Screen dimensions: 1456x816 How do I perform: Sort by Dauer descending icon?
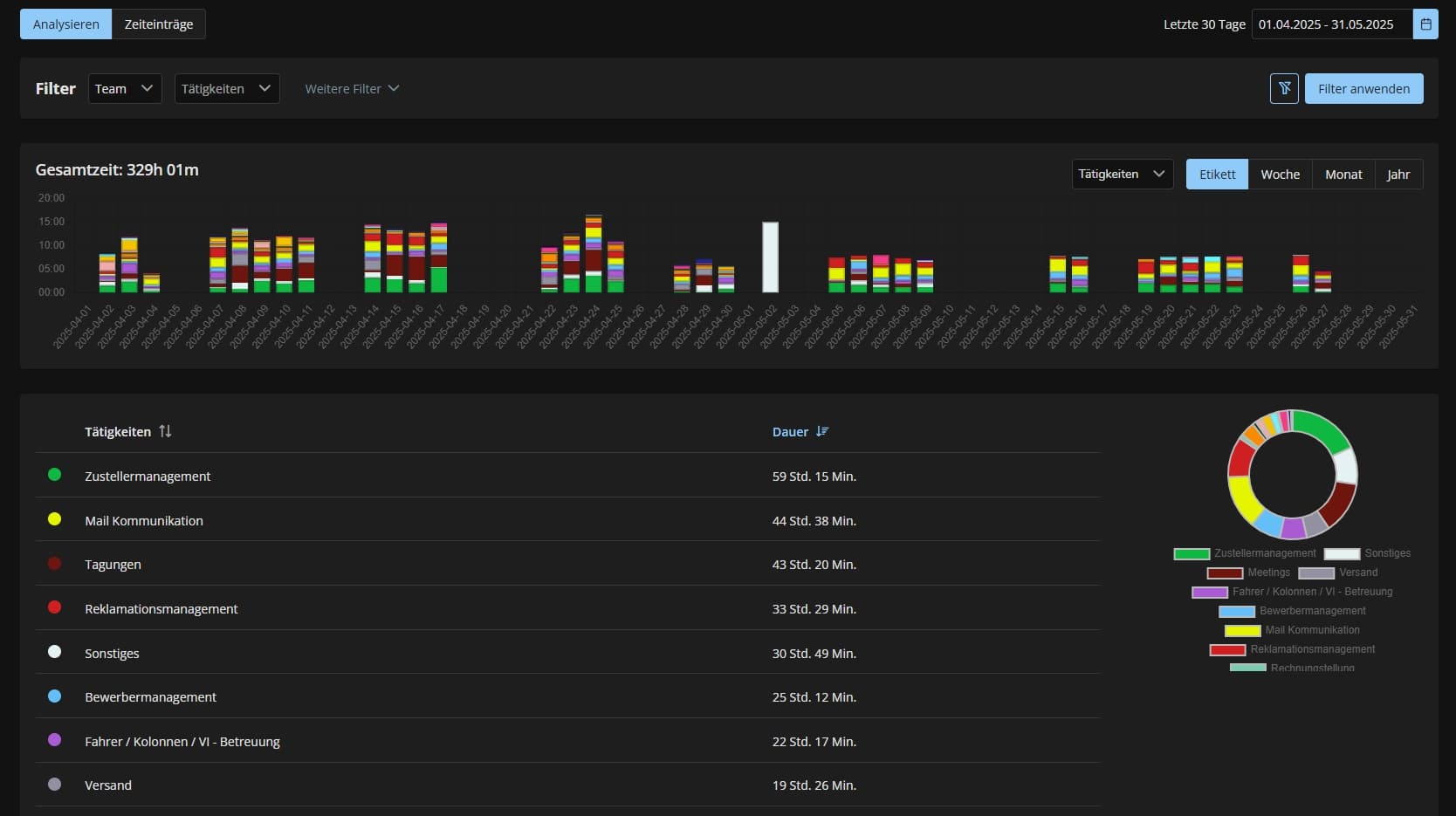pyautogui.click(x=822, y=431)
